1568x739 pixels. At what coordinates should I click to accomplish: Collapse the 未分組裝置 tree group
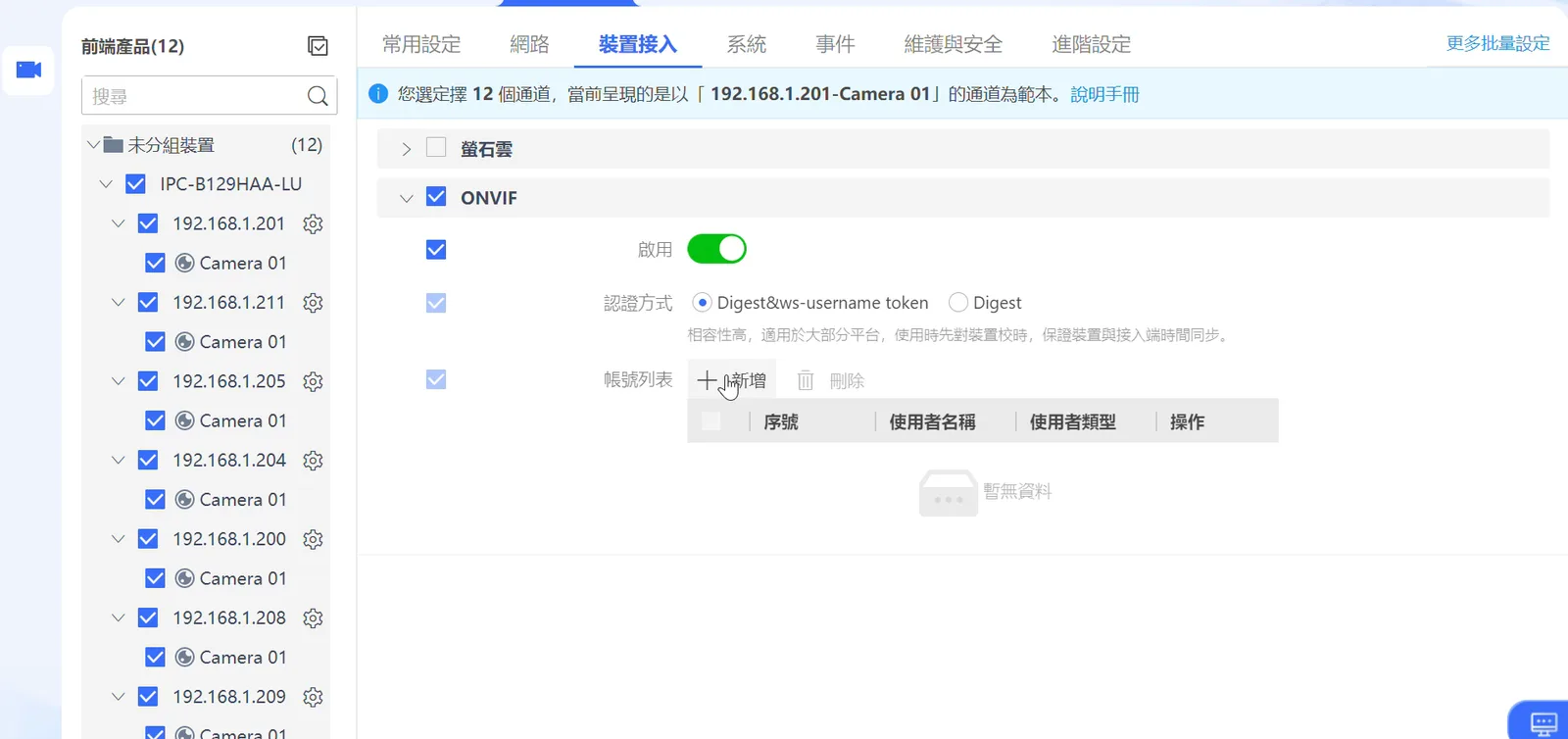point(93,145)
